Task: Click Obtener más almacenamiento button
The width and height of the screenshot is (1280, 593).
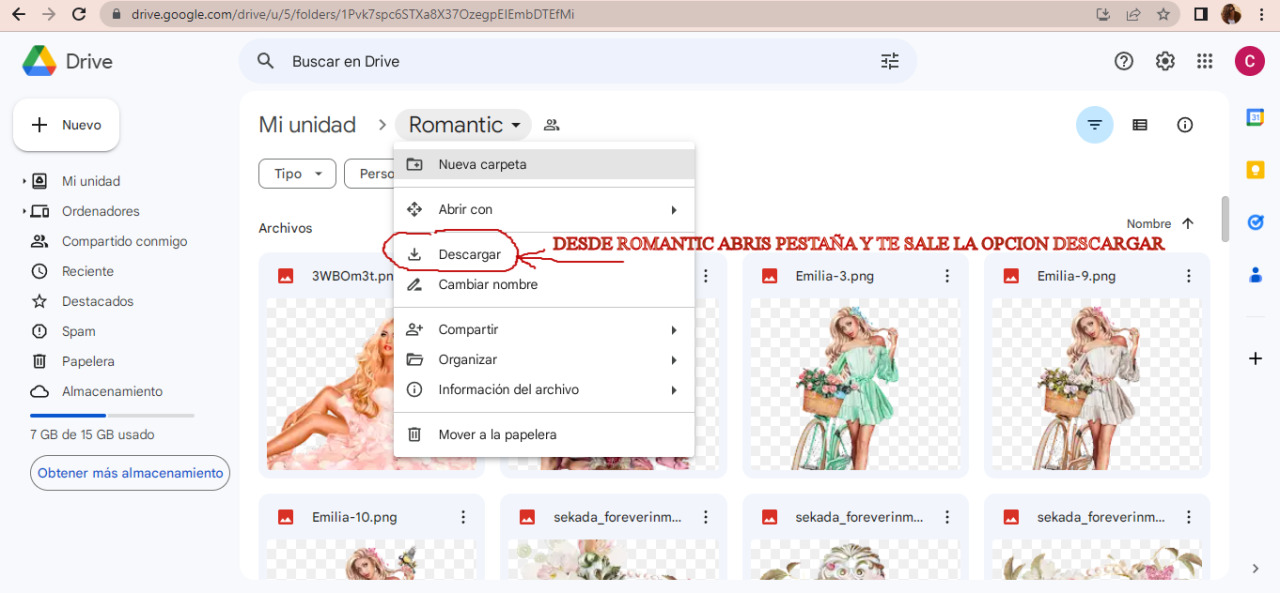Action: pyautogui.click(x=130, y=473)
